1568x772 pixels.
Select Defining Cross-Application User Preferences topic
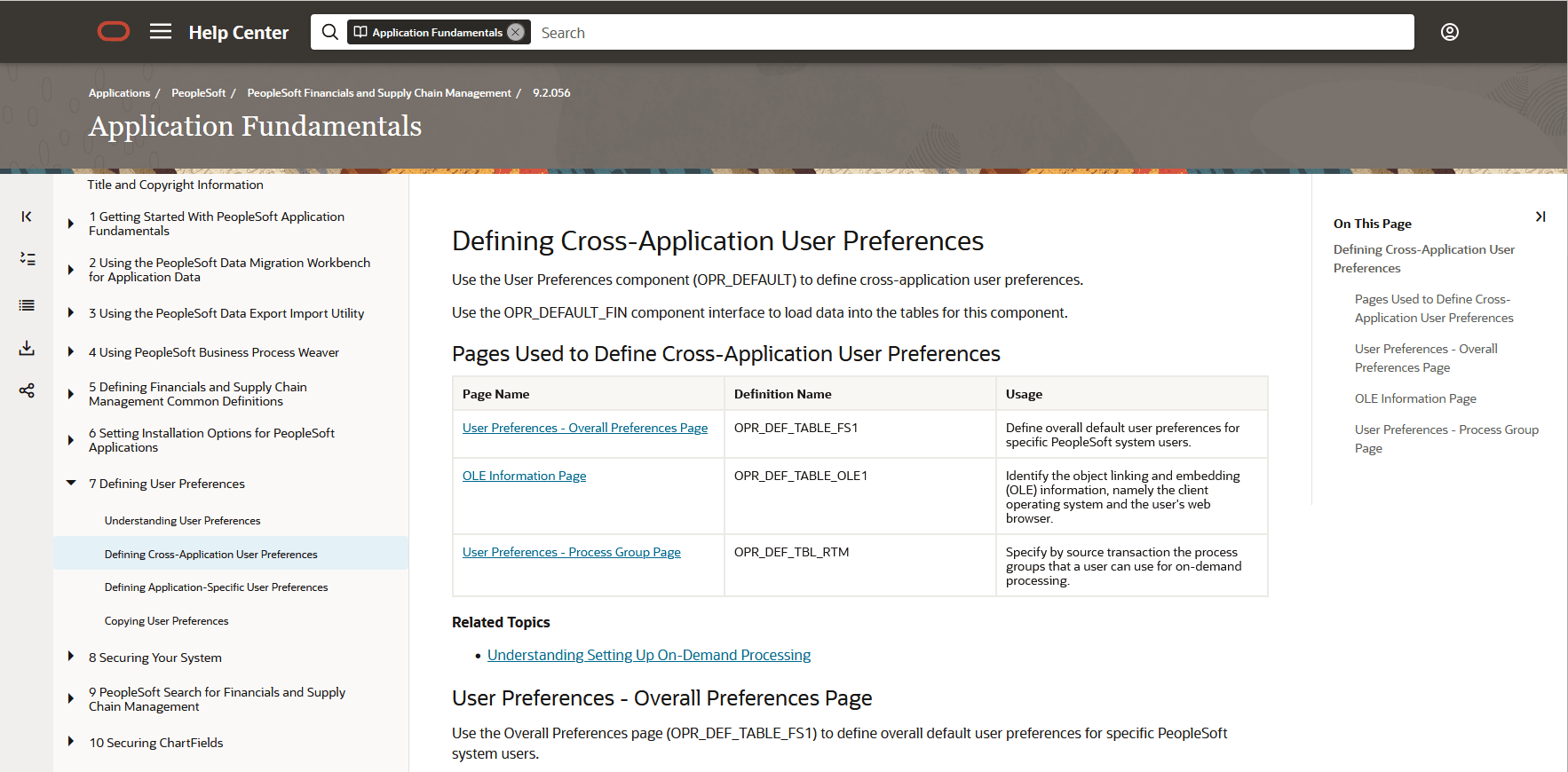[x=210, y=555]
